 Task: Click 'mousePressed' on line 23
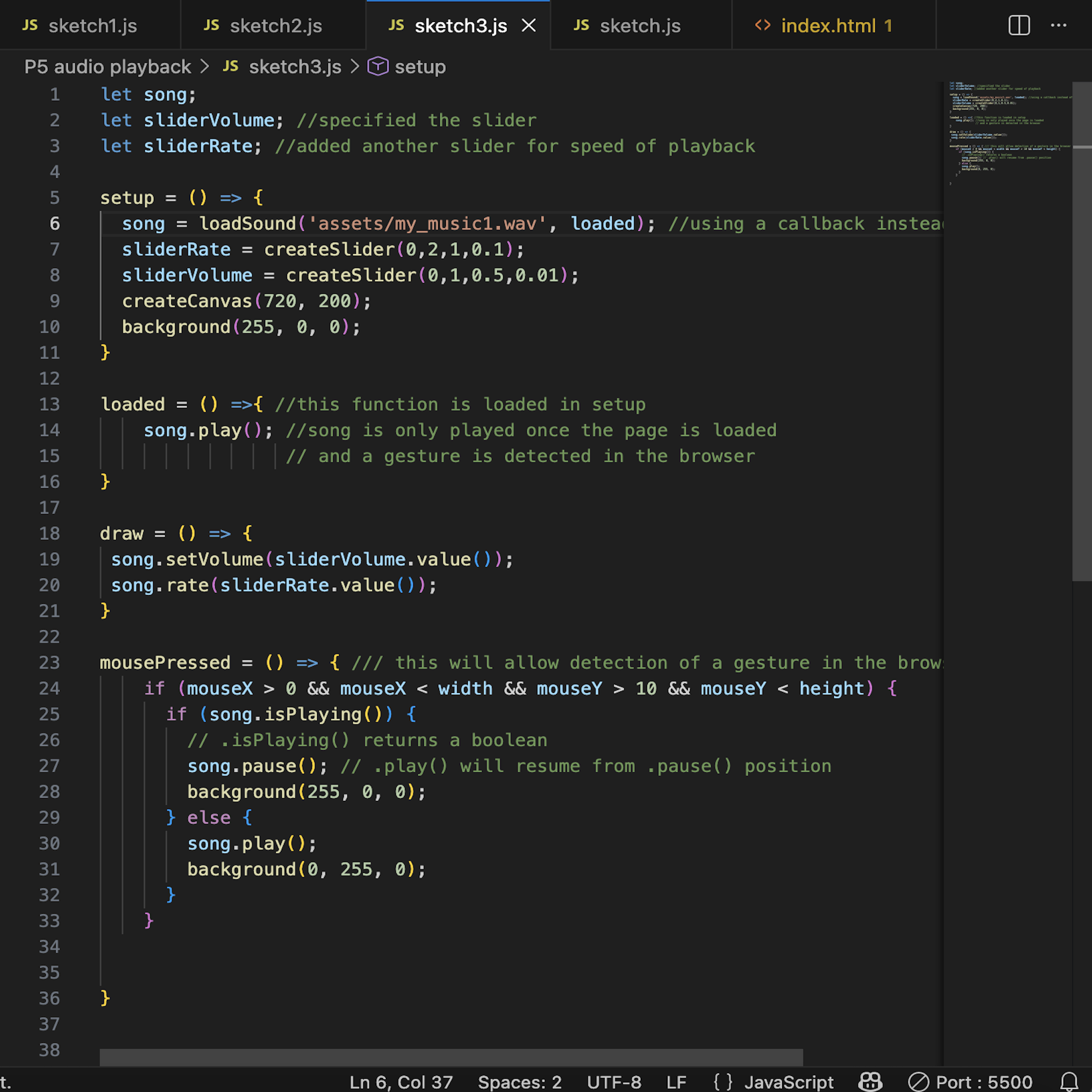coord(165,663)
